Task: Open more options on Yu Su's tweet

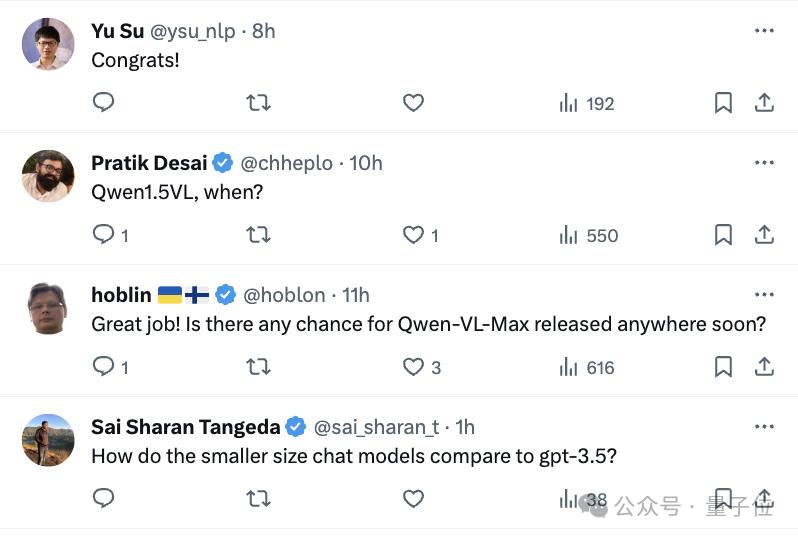Action: pyautogui.click(x=764, y=31)
